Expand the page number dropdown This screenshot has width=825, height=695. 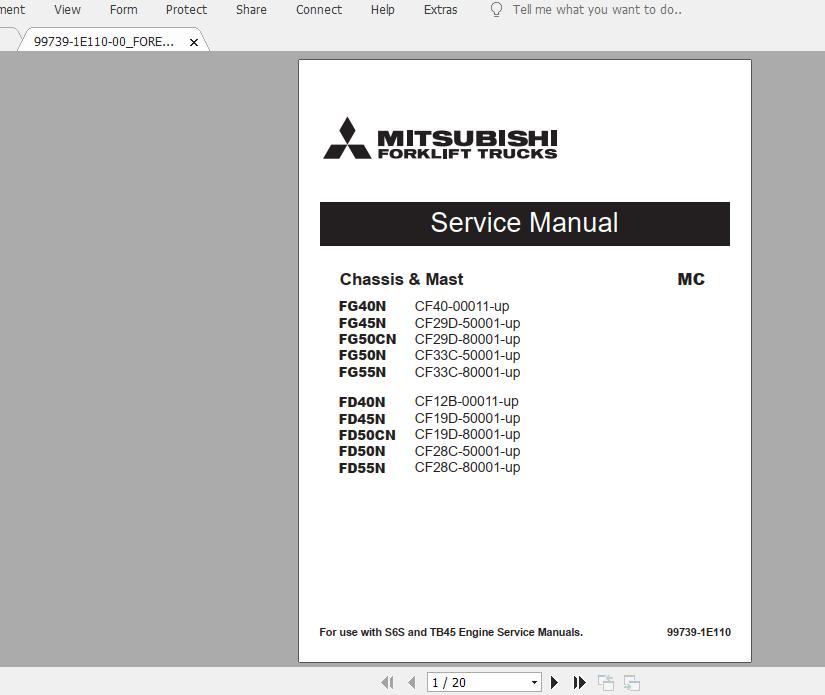(533, 682)
